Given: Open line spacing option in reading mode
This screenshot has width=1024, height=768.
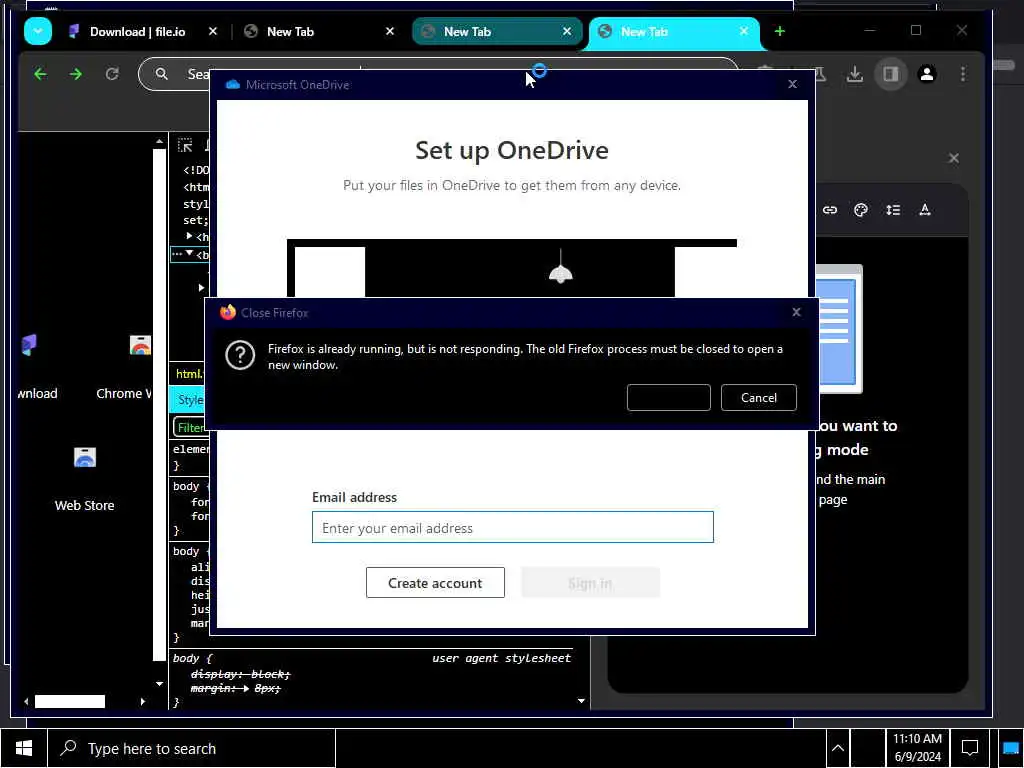Looking at the screenshot, I should 893,210.
